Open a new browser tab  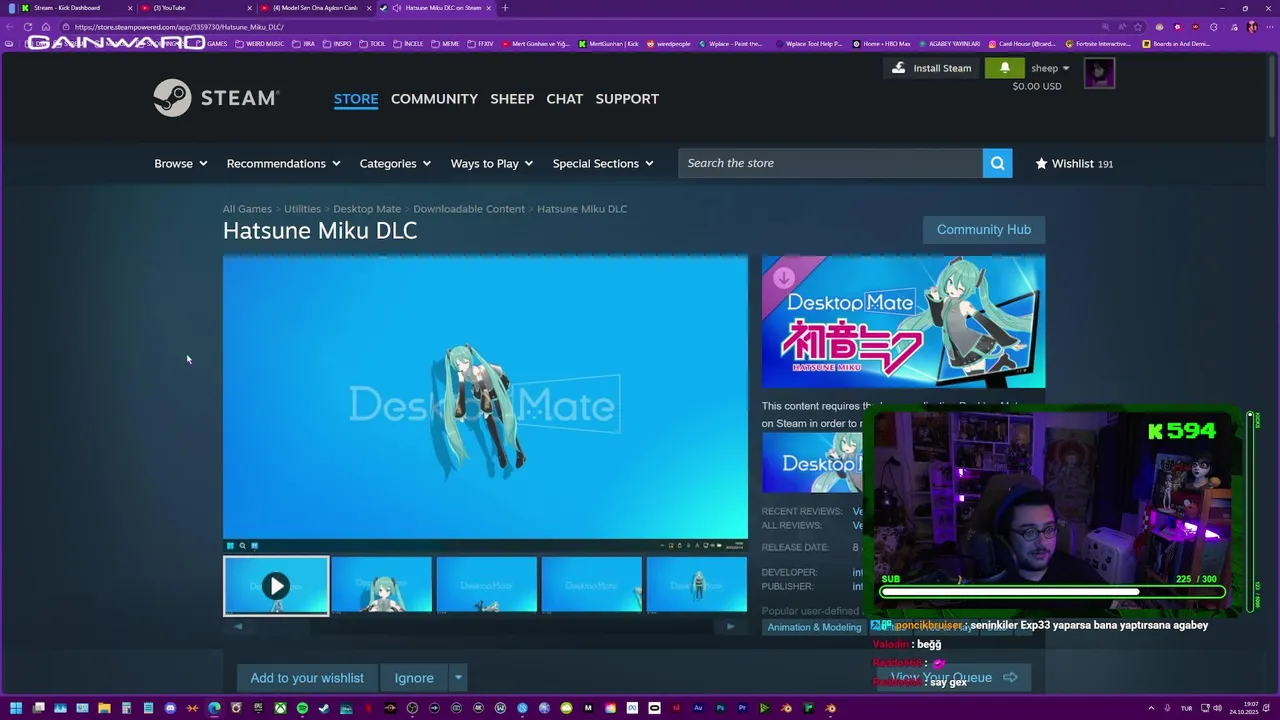tap(505, 8)
